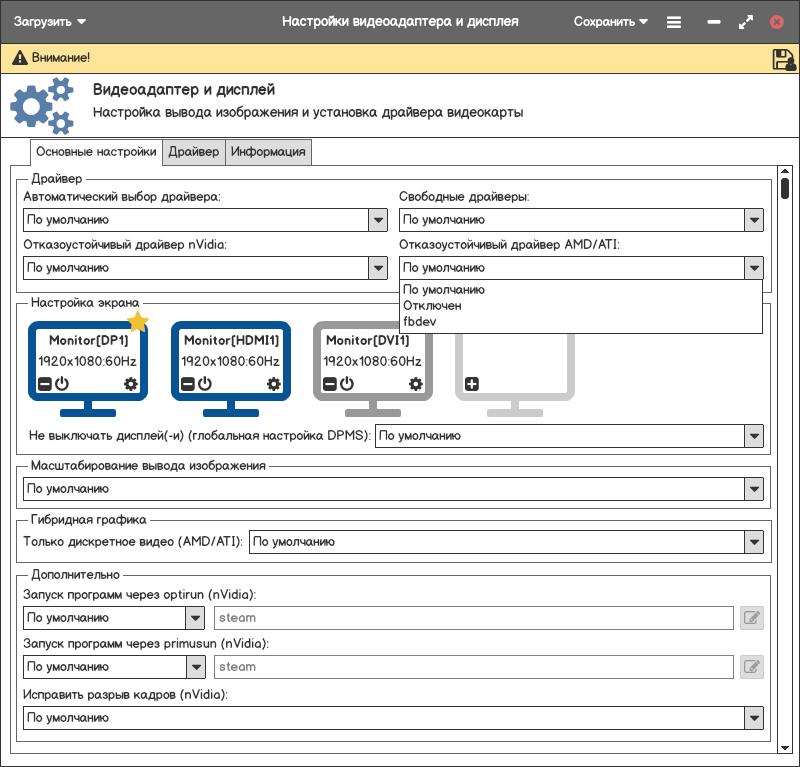Click the save profile icon in warning bar
The image size is (800, 767).
pyautogui.click(x=784, y=60)
